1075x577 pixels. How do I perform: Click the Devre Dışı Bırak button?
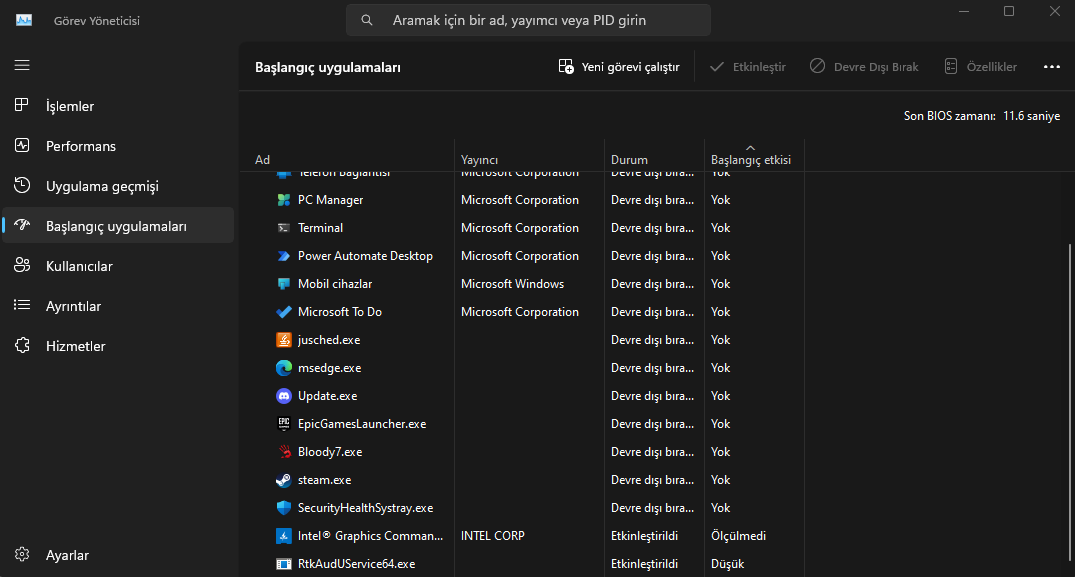pyautogui.click(x=863, y=67)
